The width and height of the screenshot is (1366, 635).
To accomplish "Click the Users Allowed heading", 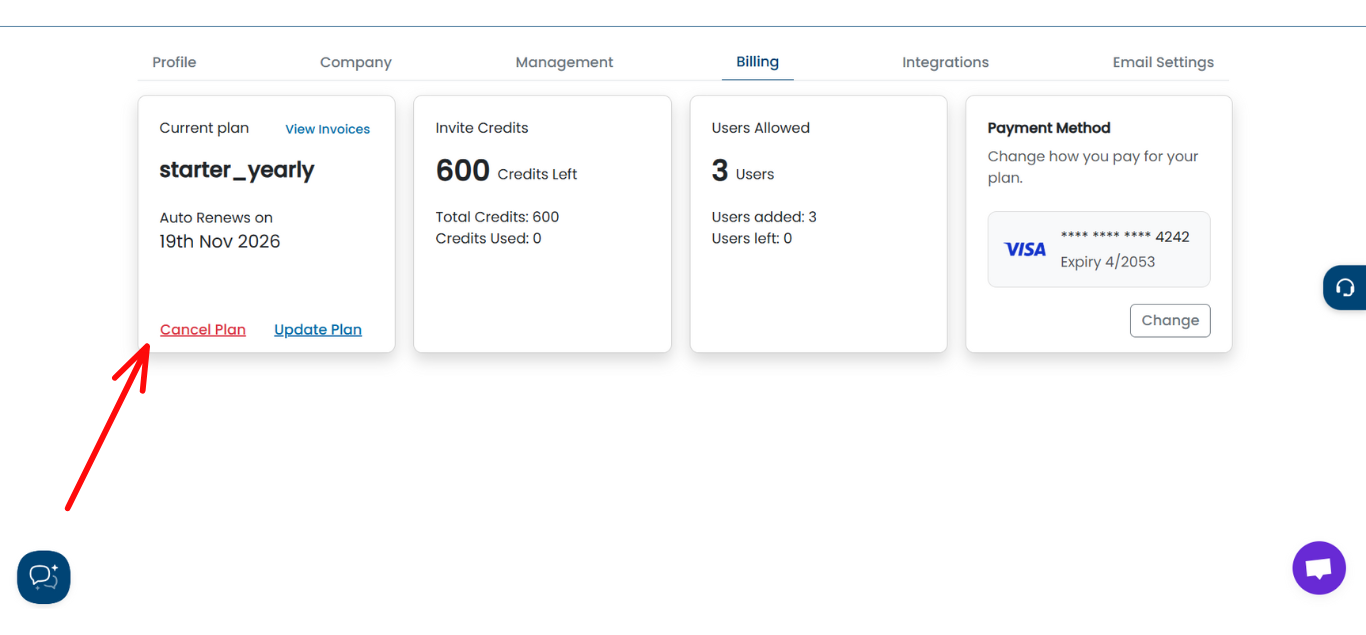I will (x=761, y=128).
